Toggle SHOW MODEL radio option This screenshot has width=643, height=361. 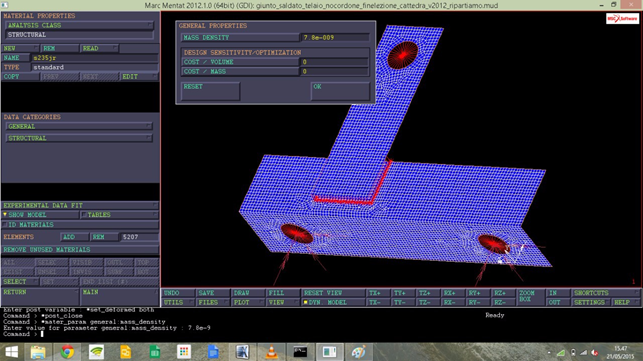[40, 215]
